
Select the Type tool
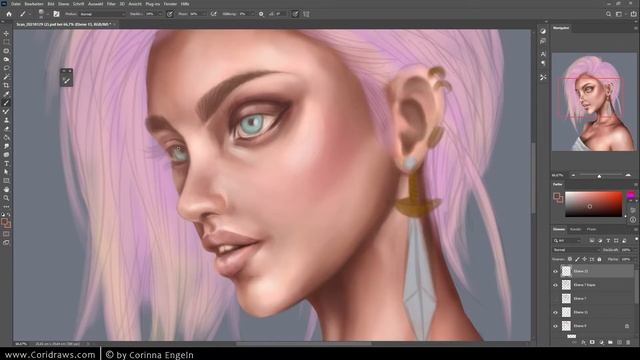point(6,163)
